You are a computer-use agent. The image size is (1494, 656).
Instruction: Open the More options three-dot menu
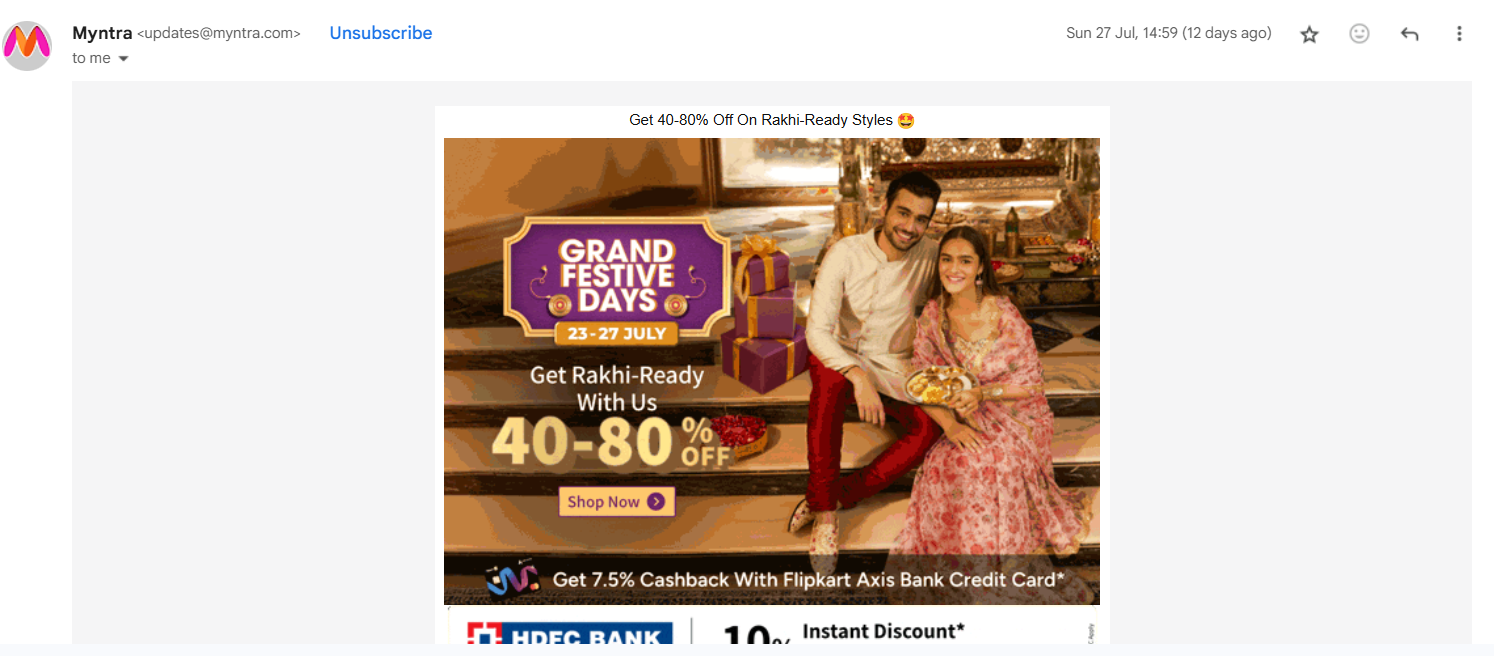[x=1459, y=34]
